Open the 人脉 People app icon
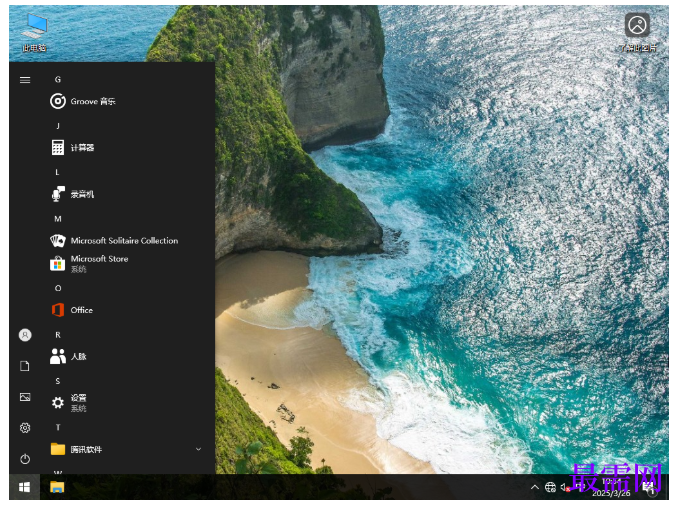This screenshot has height=509, width=681. tap(58, 356)
